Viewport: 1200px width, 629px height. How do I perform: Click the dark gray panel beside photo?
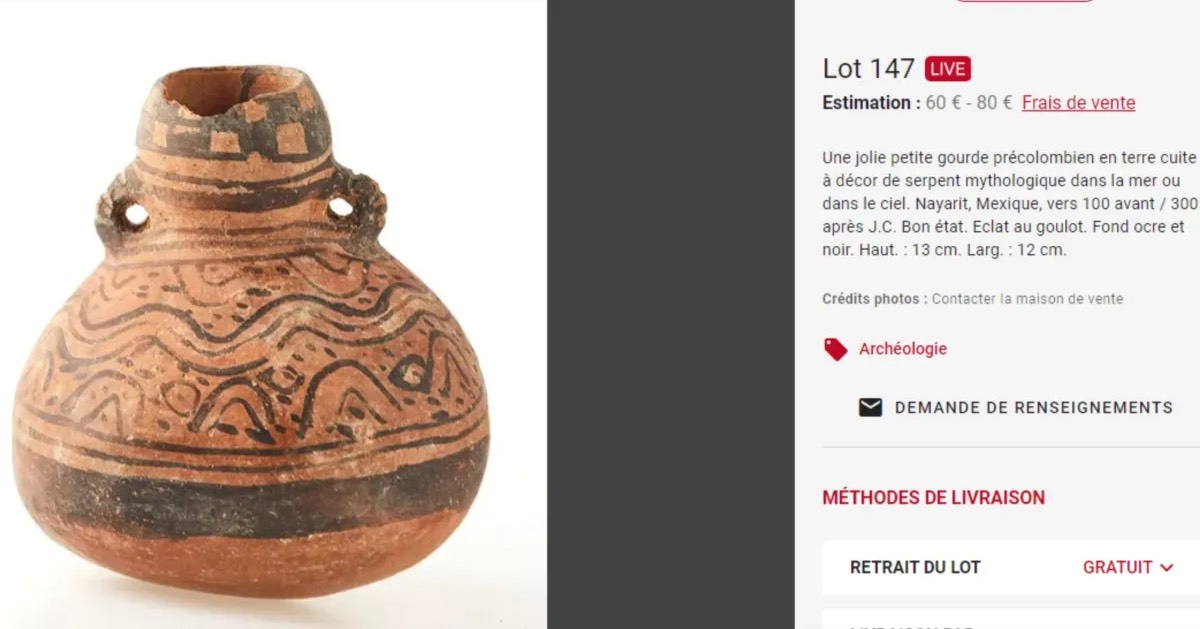(671, 314)
